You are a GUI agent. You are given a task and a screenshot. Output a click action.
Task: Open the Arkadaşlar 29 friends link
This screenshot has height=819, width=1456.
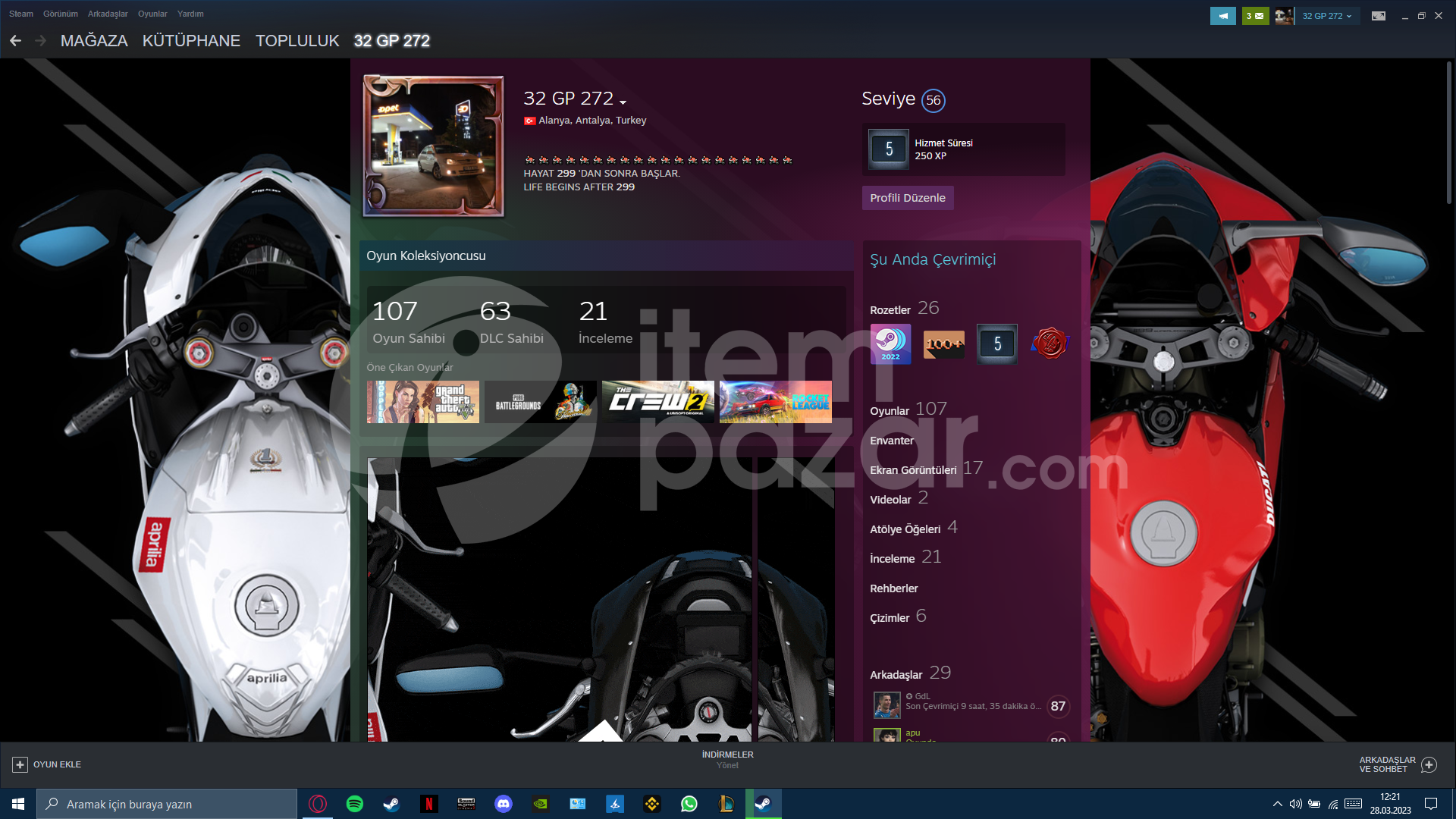[x=911, y=673]
